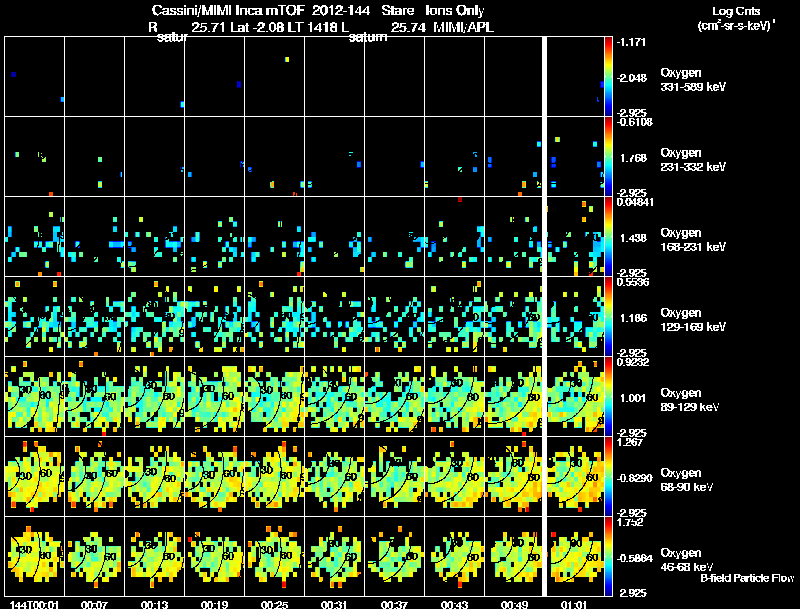Click the bottom row color scale bar
The width and height of the screenshot is (800, 609).
pyautogui.click(x=608, y=557)
